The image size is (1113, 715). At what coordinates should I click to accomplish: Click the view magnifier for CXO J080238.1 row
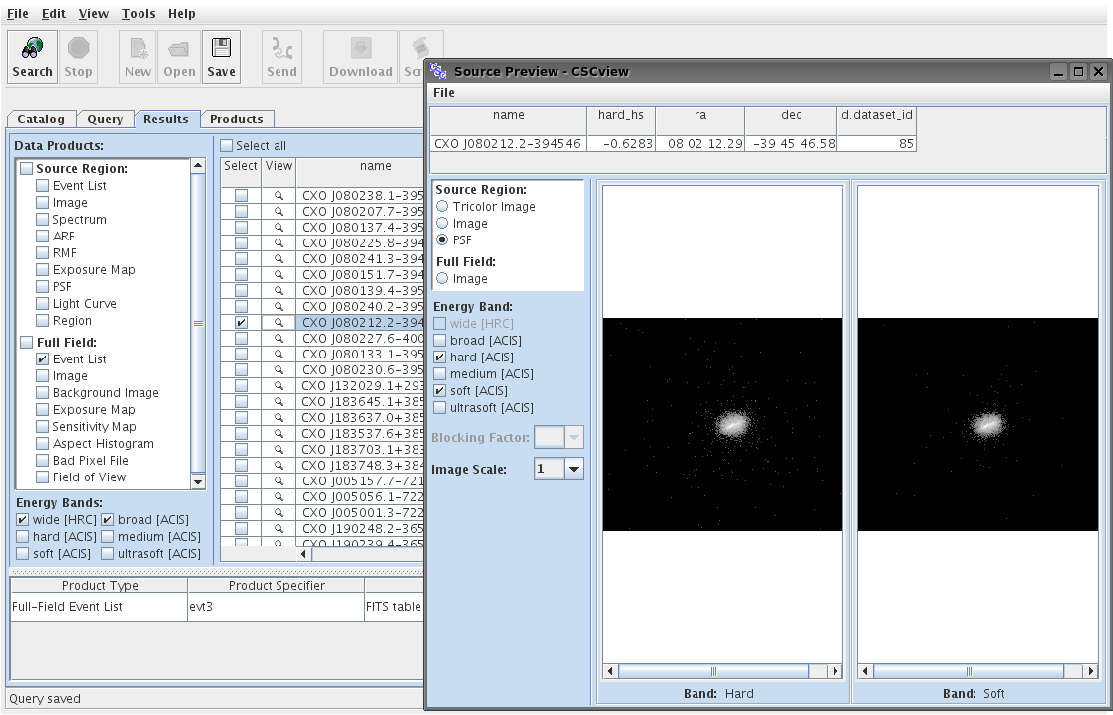click(x=279, y=197)
